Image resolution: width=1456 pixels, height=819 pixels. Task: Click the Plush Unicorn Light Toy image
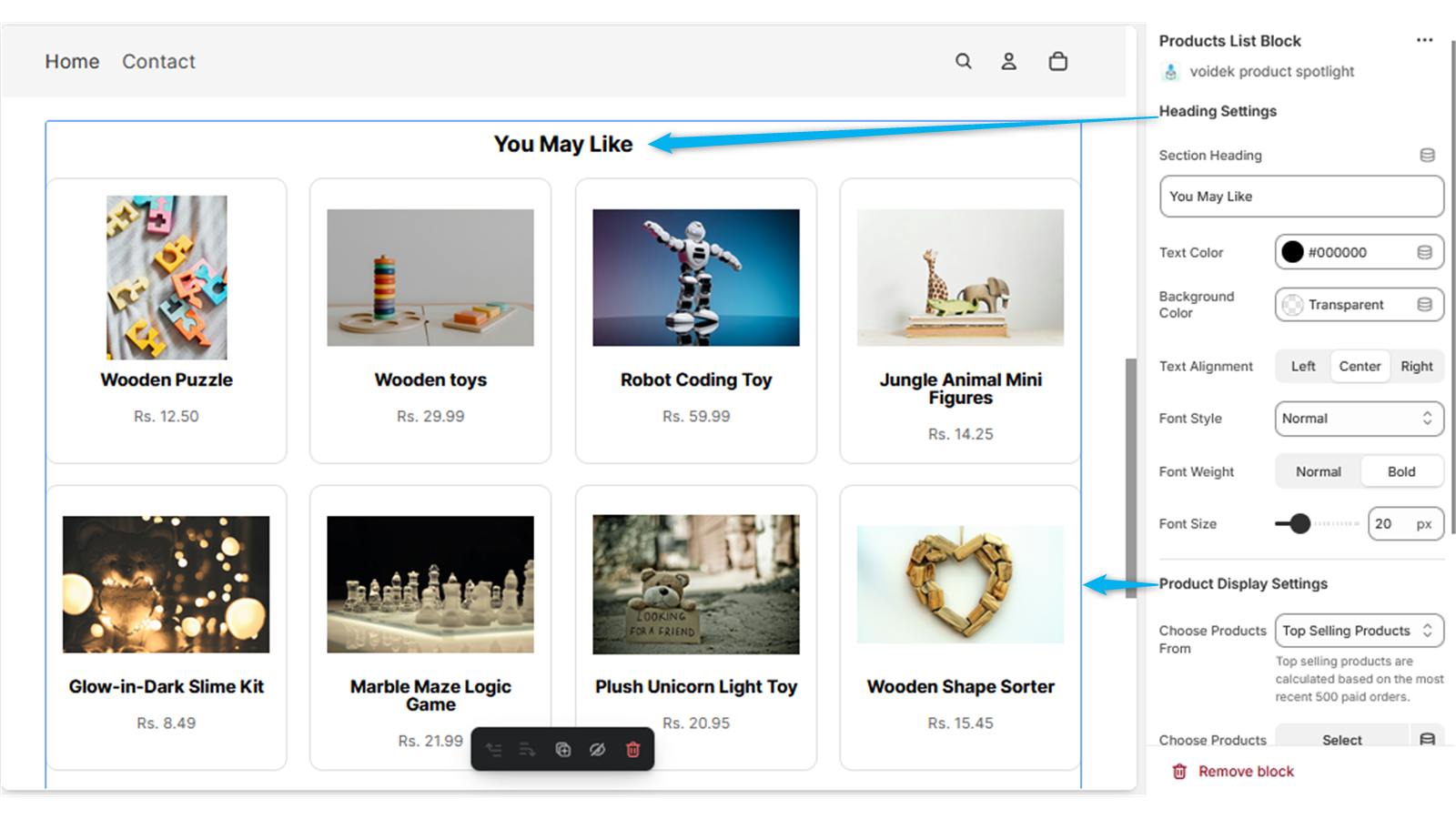coord(696,584)
